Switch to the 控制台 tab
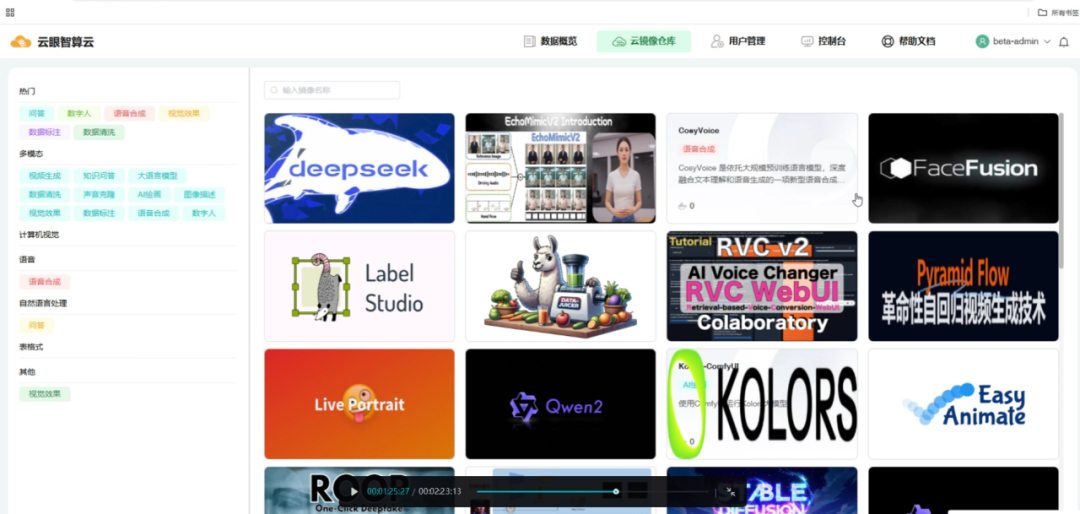Image resolution: width=1080 pixels, height=514 pixels. 824,41
